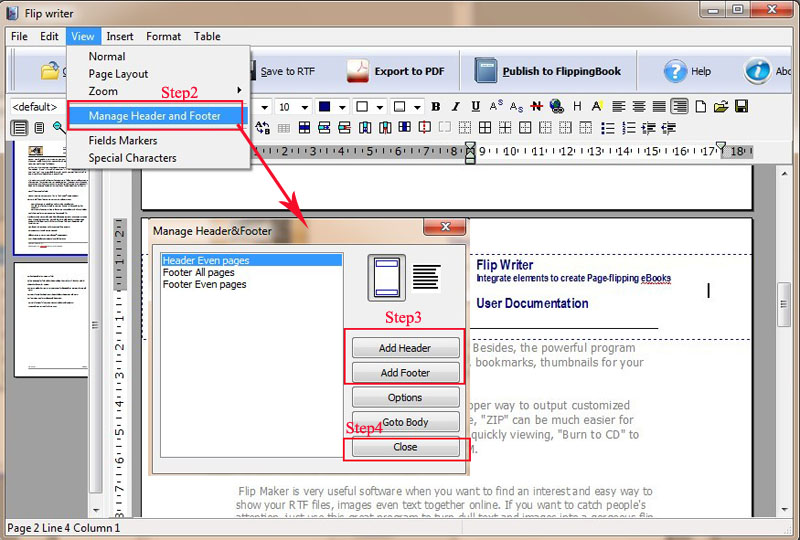800x540 pixels.
Task: Choose Fields Markers menu entry
Action: pyautogui.click(x=159, y=140)
